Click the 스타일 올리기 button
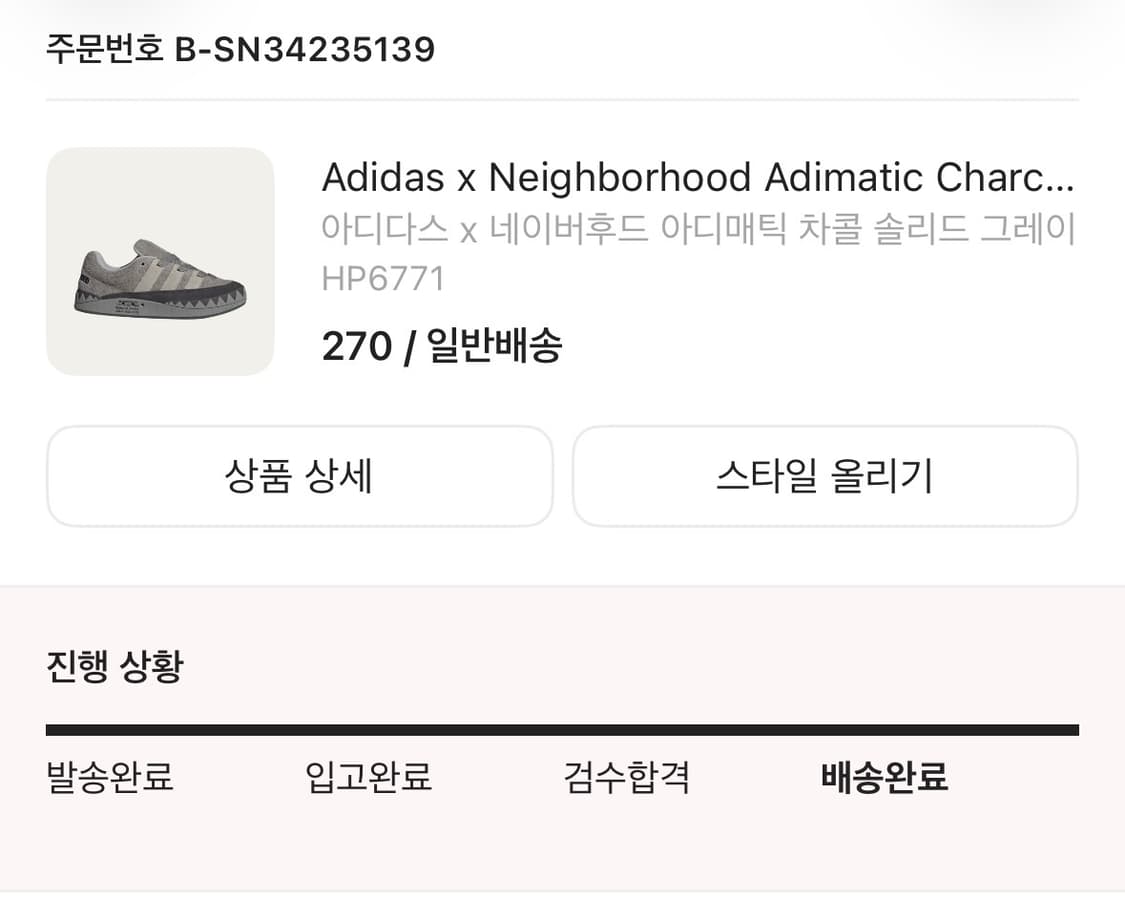Screen dimensions: 1125x900 [824, 477]
